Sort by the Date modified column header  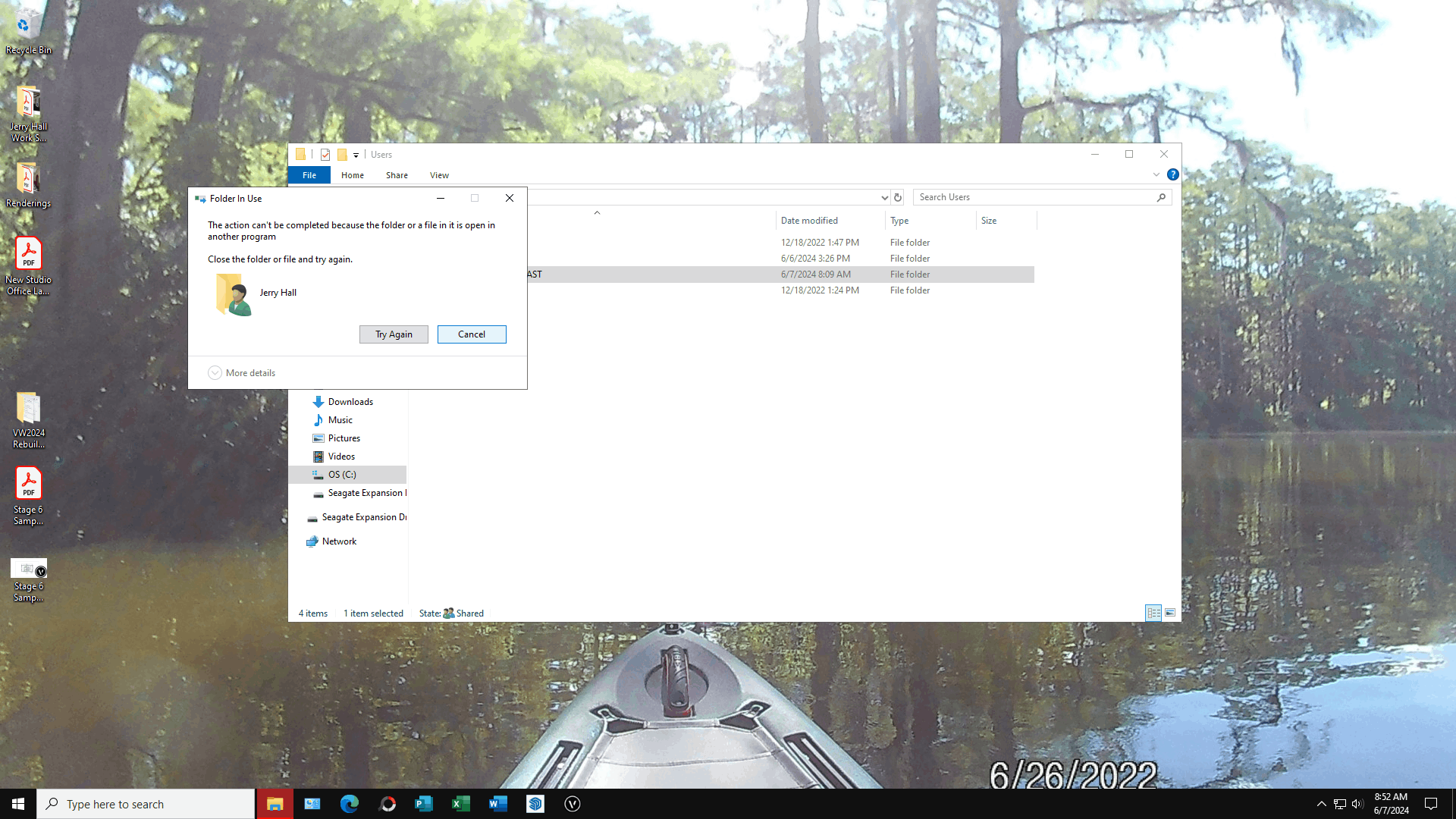pos(809,221)
